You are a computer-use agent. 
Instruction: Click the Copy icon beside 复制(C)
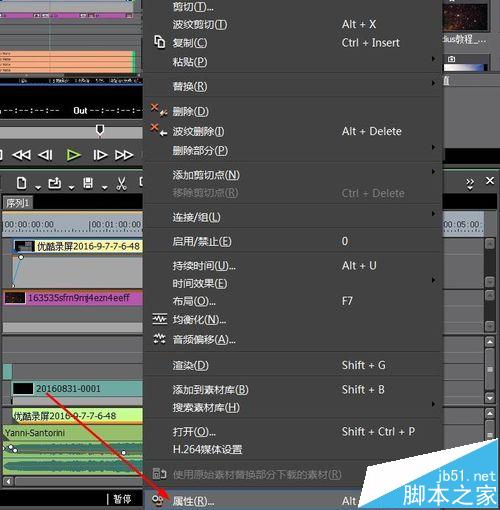click(x=159, y=42)
